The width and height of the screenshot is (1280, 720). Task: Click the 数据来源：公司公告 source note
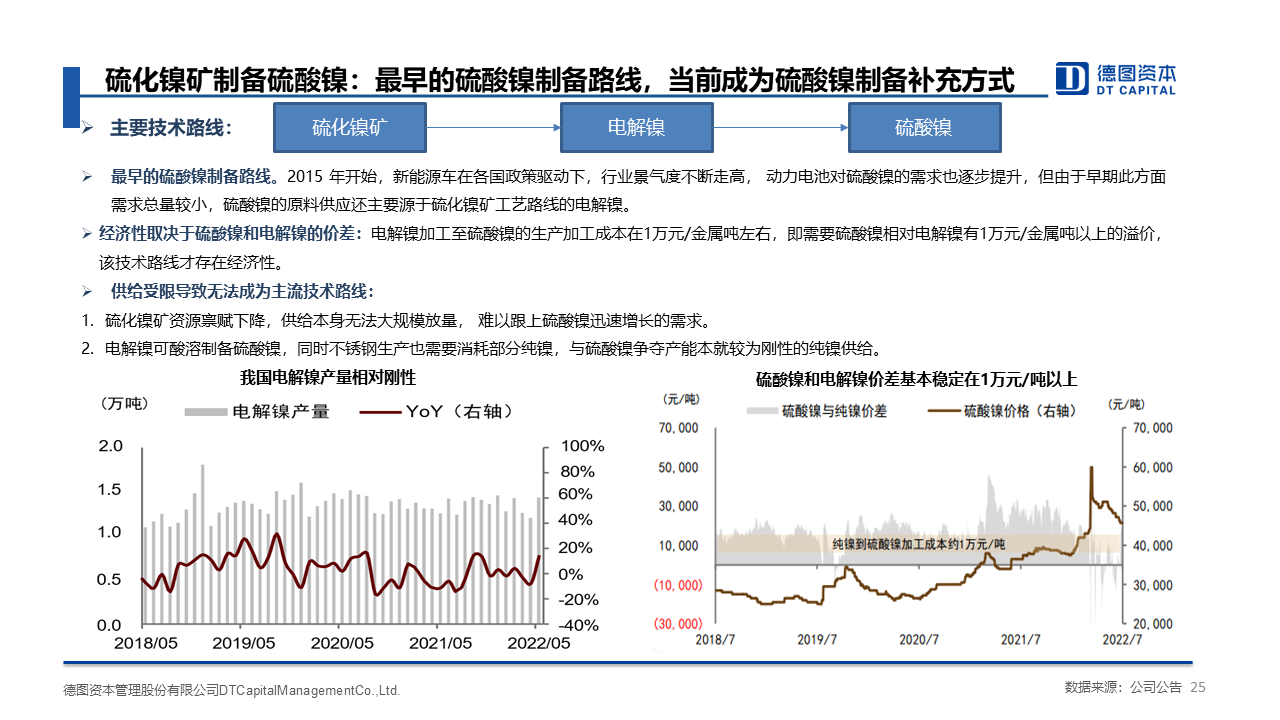[1123, 688]
